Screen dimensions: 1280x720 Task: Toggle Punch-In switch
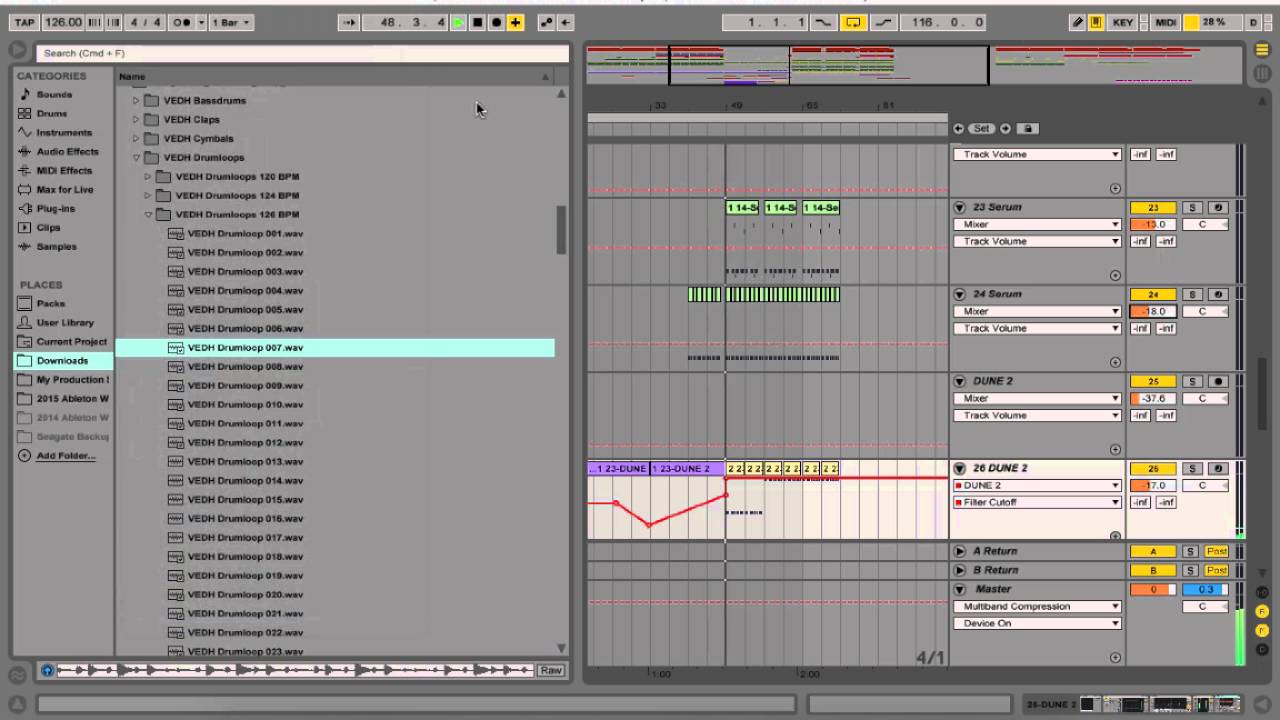pos(823,22)
